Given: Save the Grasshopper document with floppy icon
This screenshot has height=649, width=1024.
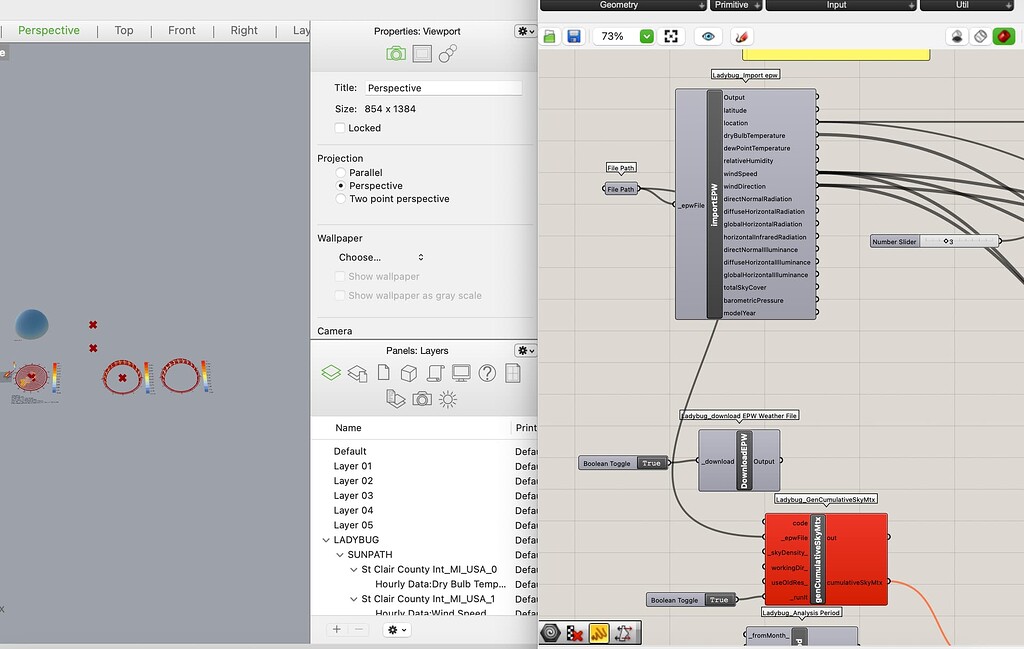Looking at the screenshot, I should click(x=574, y=37).
